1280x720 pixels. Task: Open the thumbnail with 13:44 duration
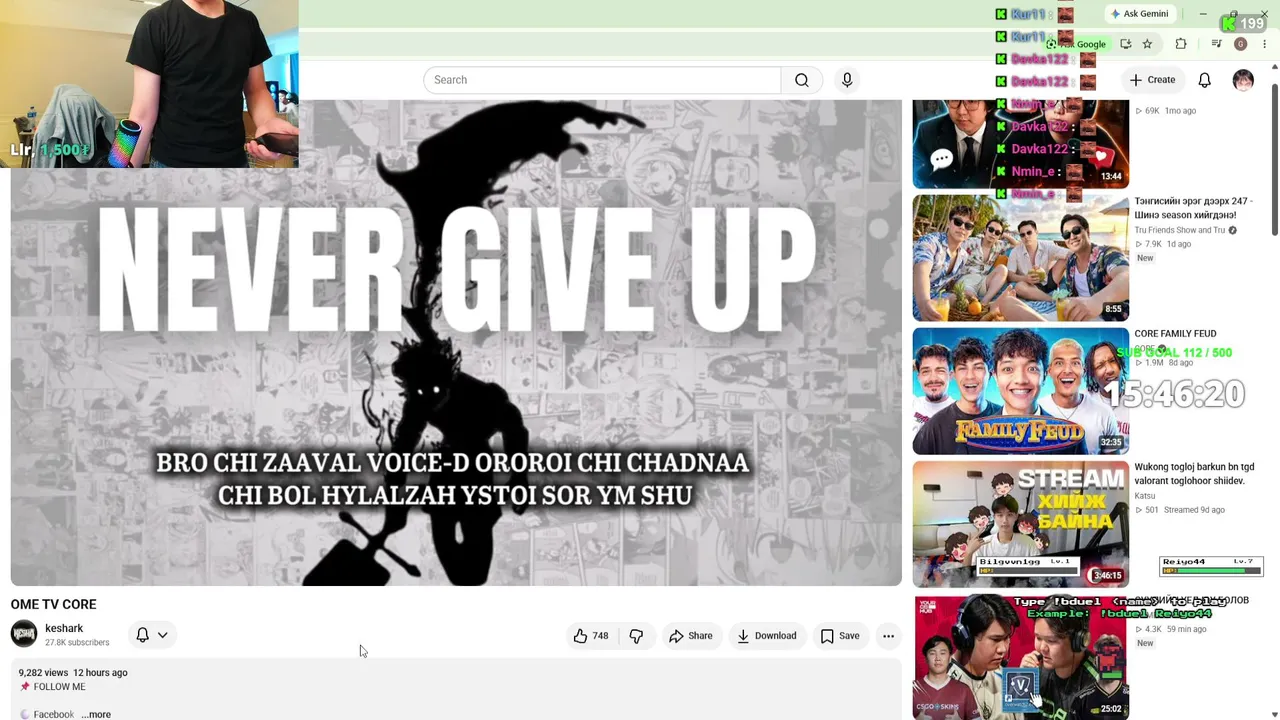pyautogui.click(x=1020, y=144)
